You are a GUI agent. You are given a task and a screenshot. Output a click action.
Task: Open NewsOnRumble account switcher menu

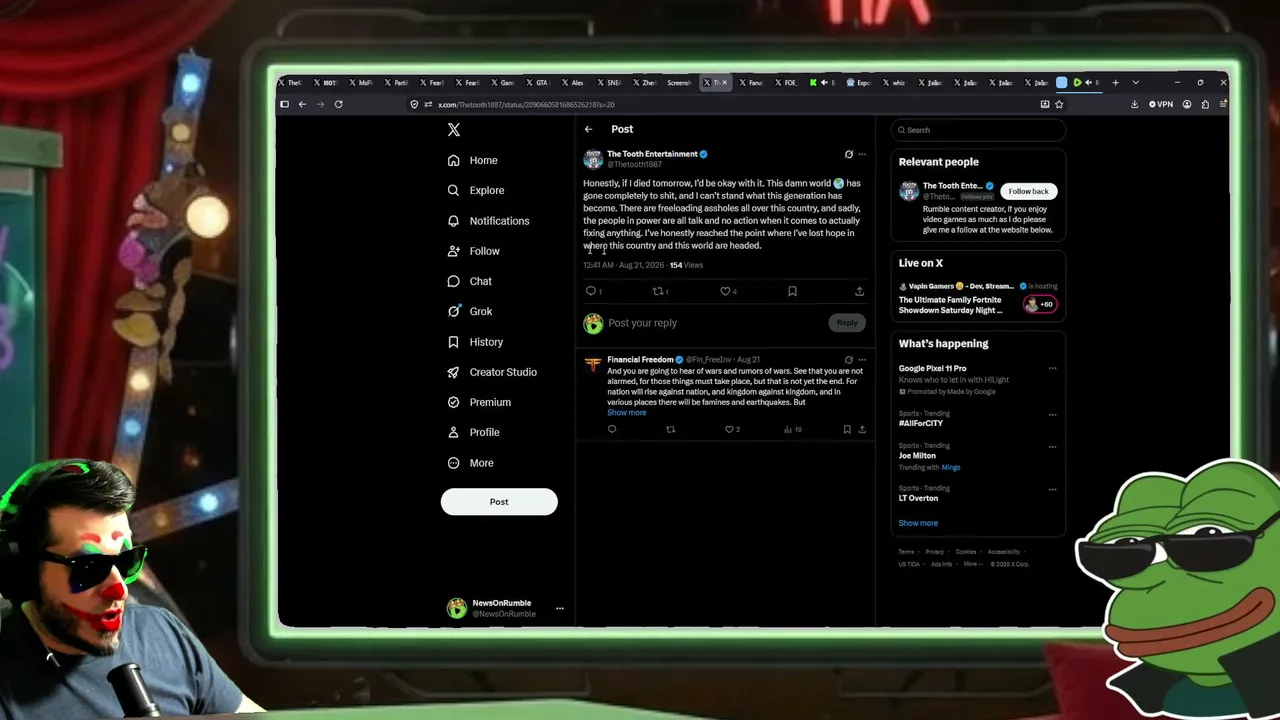560,608
